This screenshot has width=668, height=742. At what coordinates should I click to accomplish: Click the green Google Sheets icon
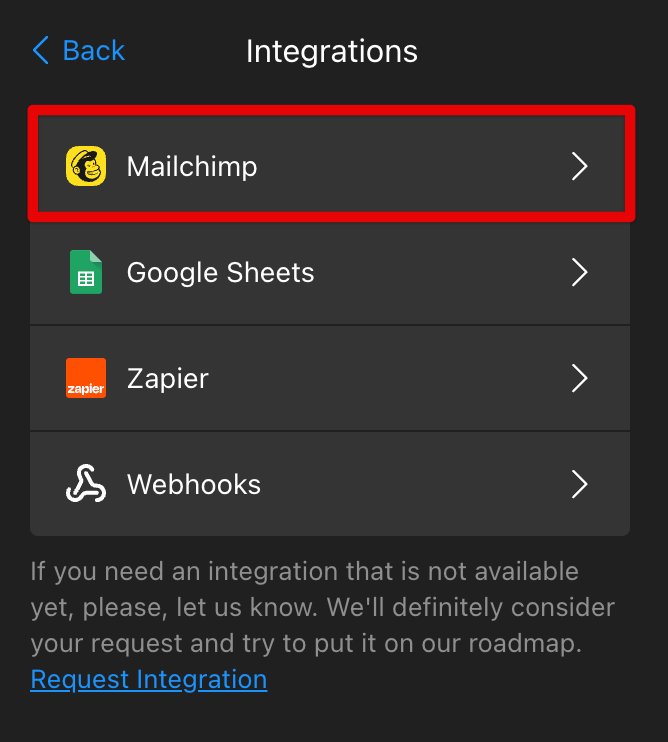[86, 272]
